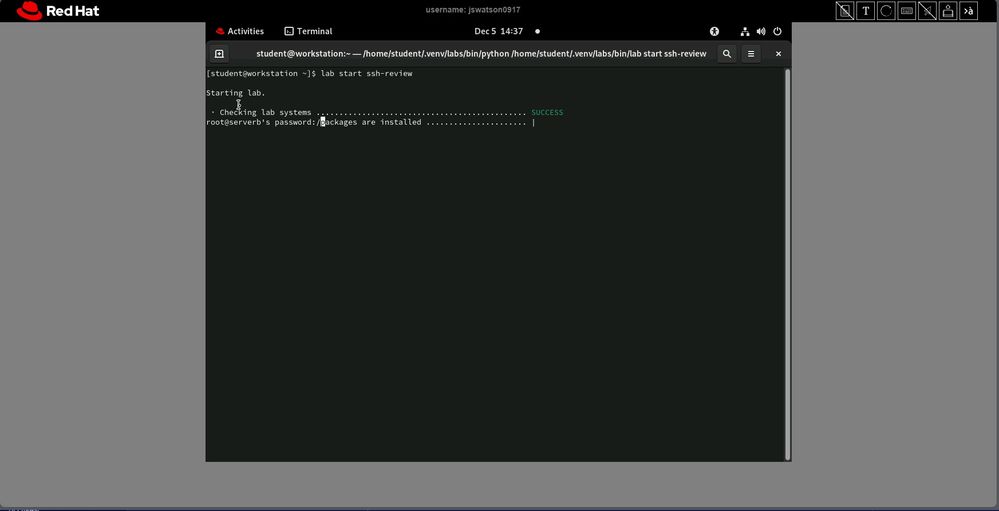This screenshot has width=999, height=511.
Task: Click the terminal vertical scrollbar
Action: (787, 260)
